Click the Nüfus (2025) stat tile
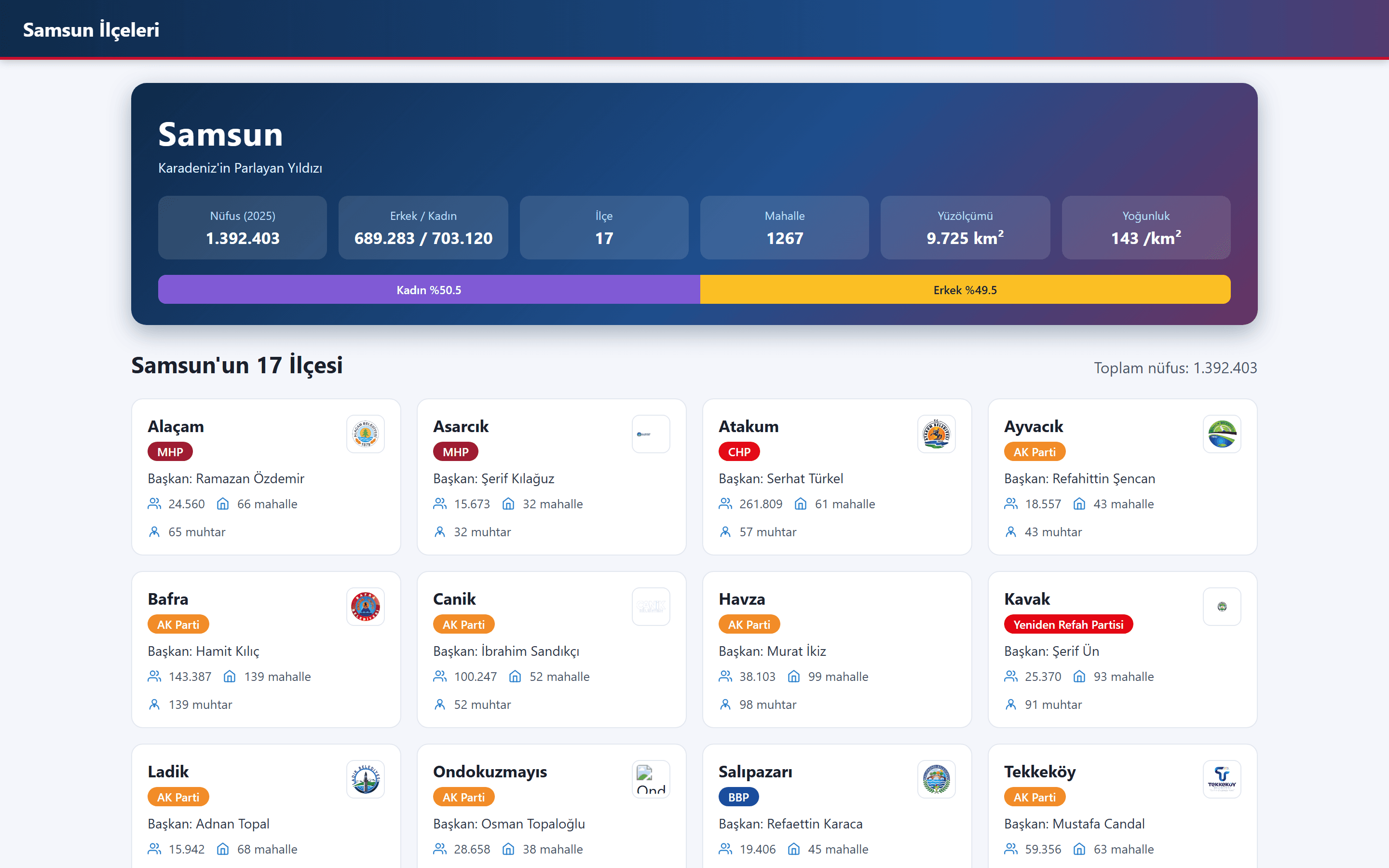Viewport: 1389px width, 868px height. [243, 228]
